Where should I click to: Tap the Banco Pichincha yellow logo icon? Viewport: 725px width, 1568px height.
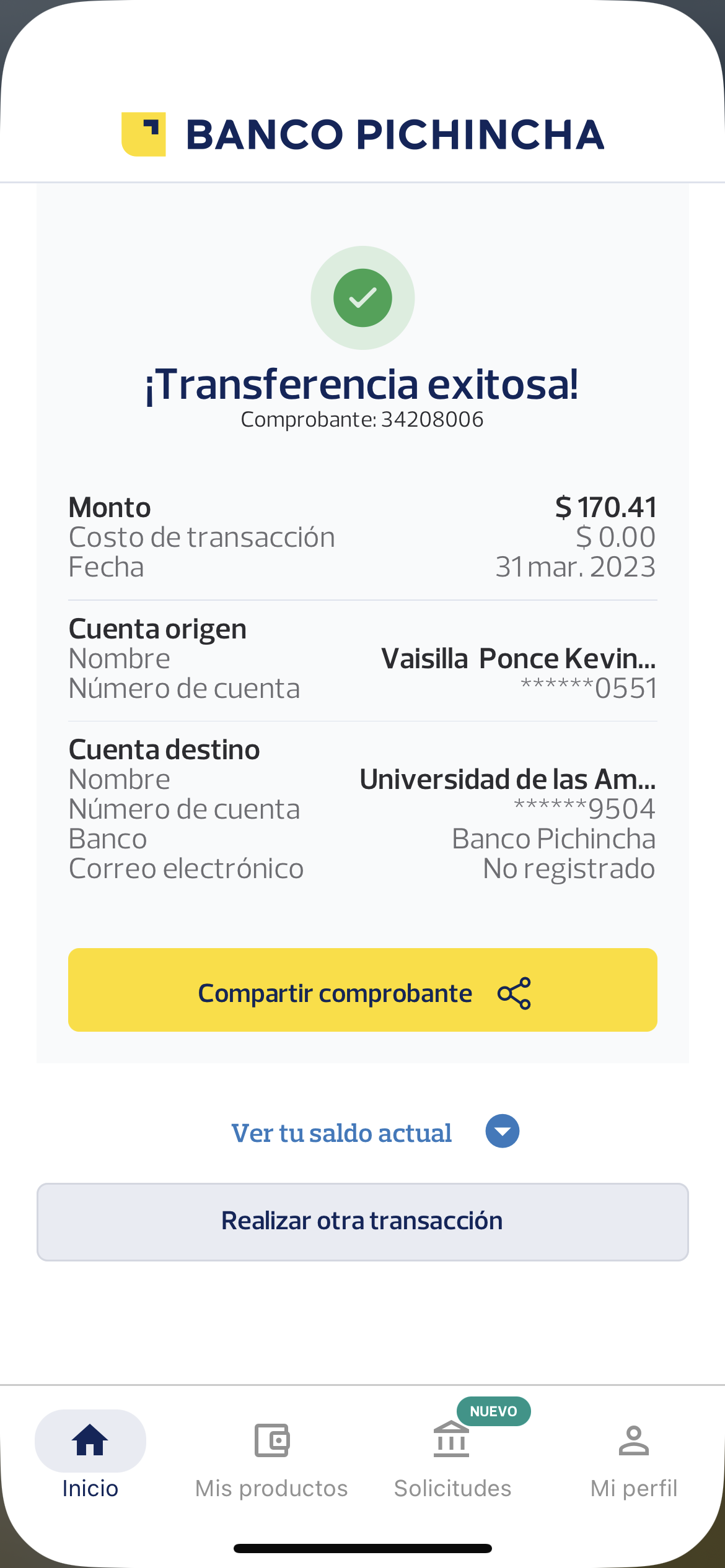point(144,134)
